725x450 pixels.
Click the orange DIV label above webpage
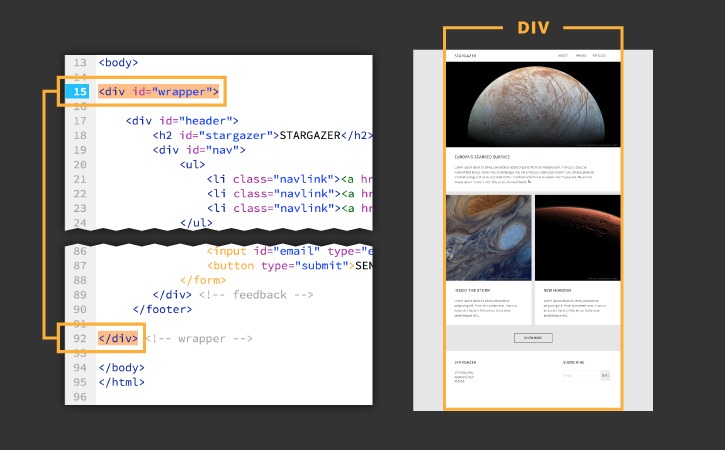(533, 28)
